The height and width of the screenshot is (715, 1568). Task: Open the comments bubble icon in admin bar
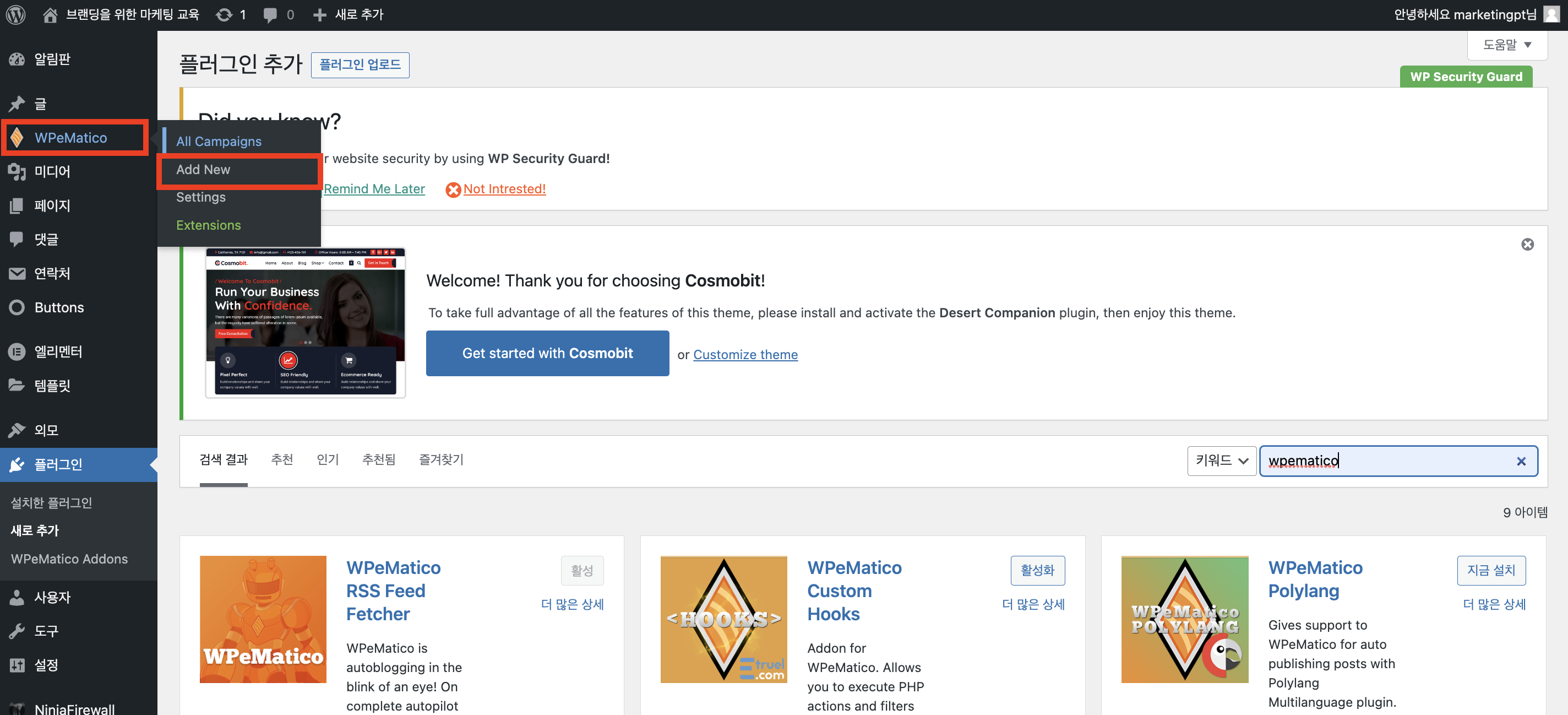point(270,15)
